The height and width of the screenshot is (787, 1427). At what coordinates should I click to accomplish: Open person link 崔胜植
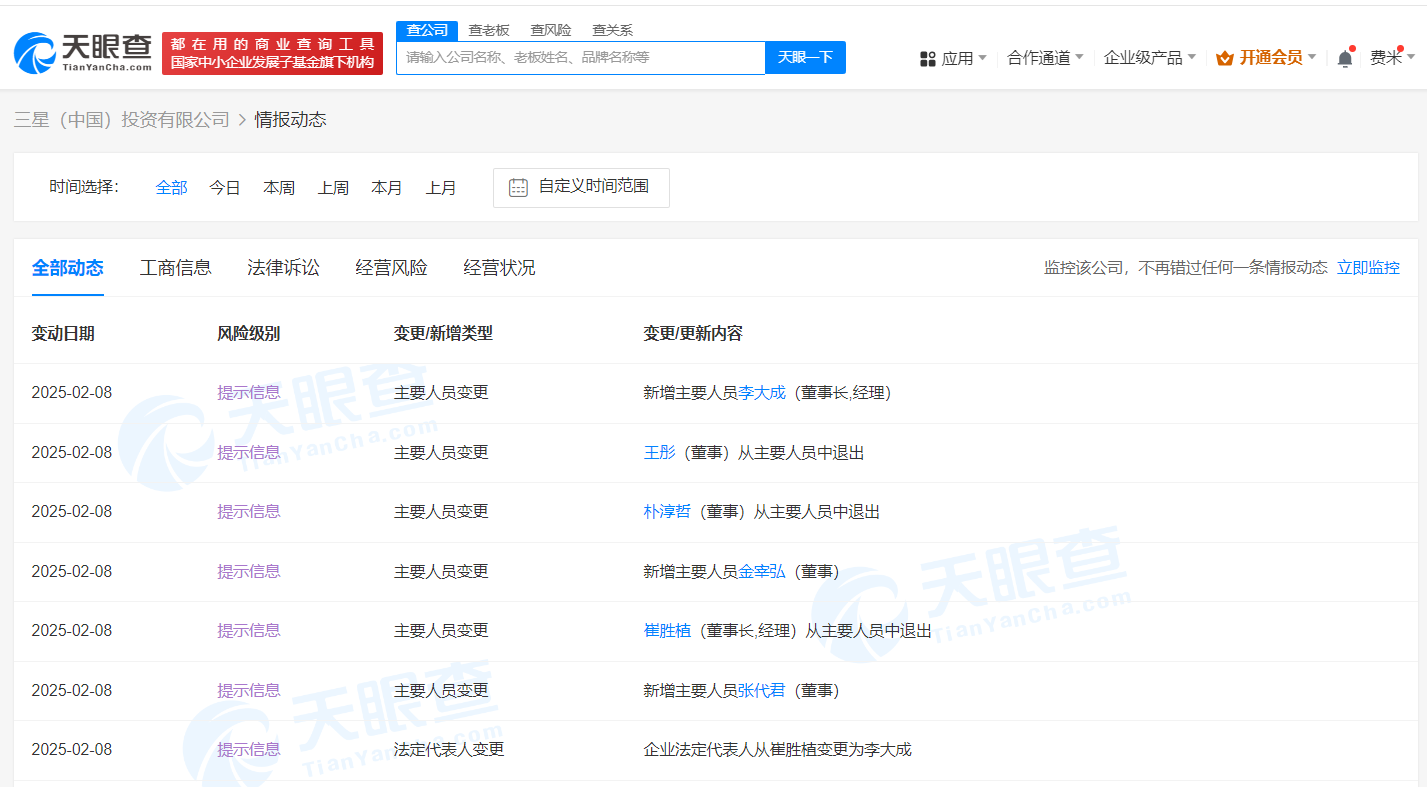coord(667,630)
